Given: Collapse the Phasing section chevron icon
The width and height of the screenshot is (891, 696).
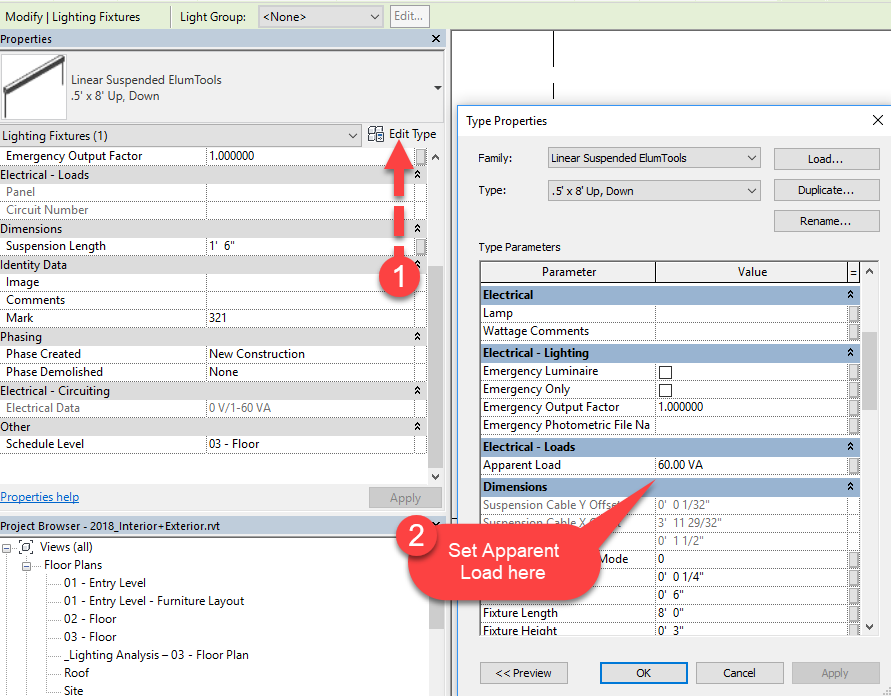Looking at the screenshot, I should pyautogui.click(x=417, y=336).
